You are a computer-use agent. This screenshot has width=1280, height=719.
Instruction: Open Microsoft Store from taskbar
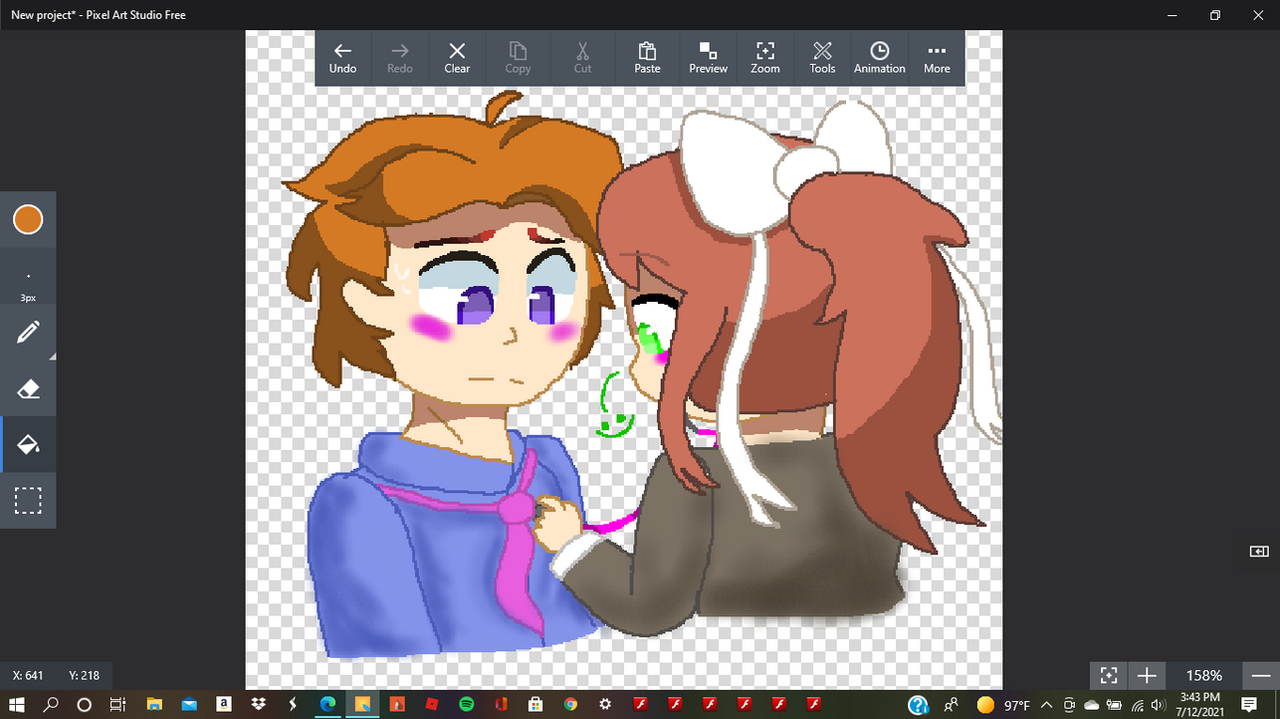[536, 705]
